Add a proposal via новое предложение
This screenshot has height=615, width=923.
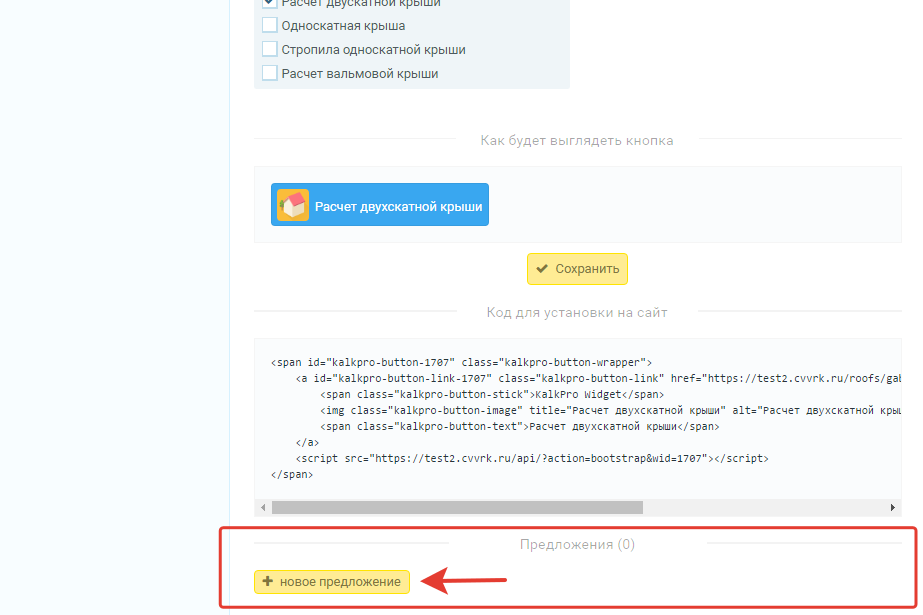332,581
